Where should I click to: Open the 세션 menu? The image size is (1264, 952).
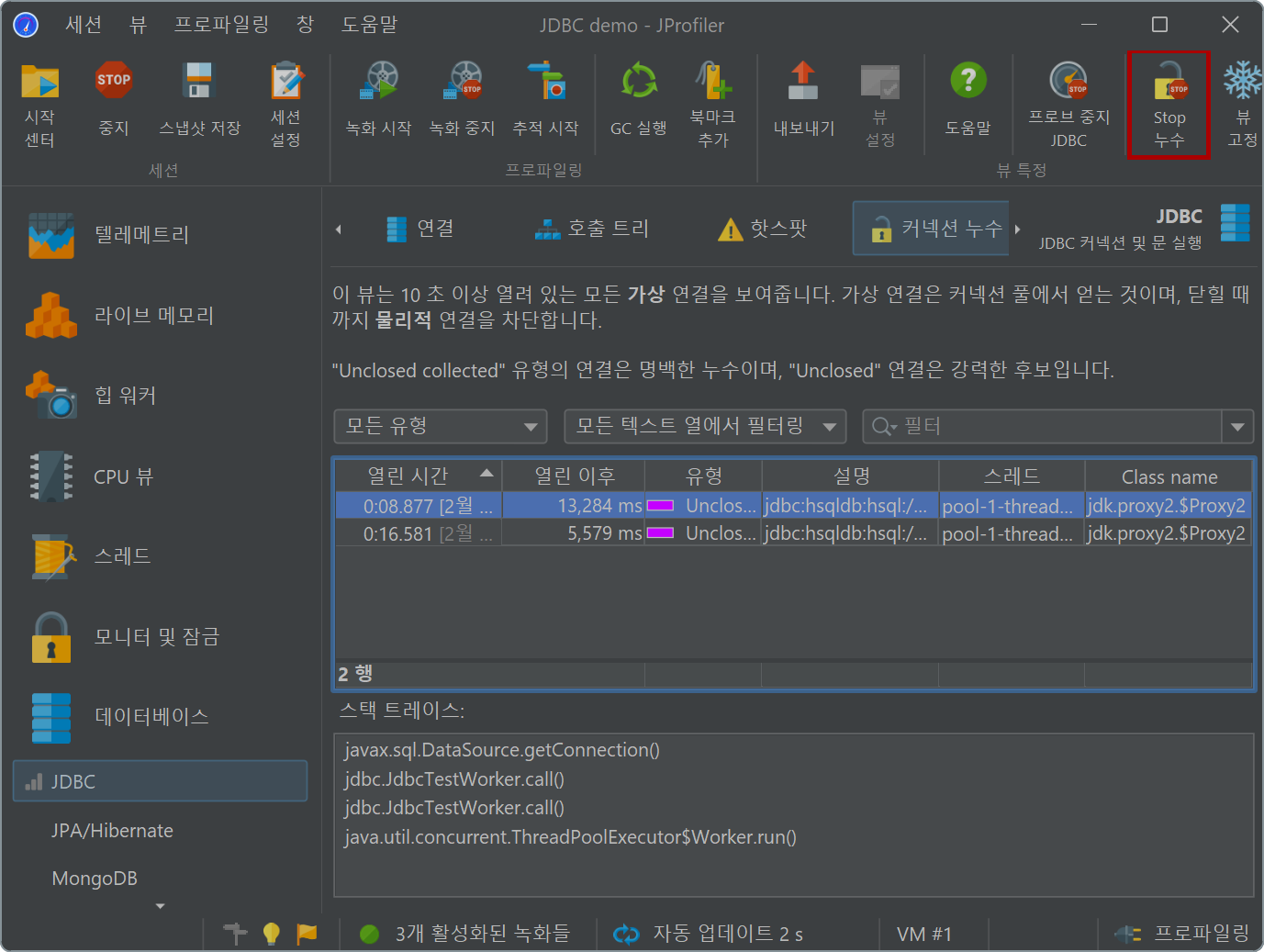(x=84, y=25)
